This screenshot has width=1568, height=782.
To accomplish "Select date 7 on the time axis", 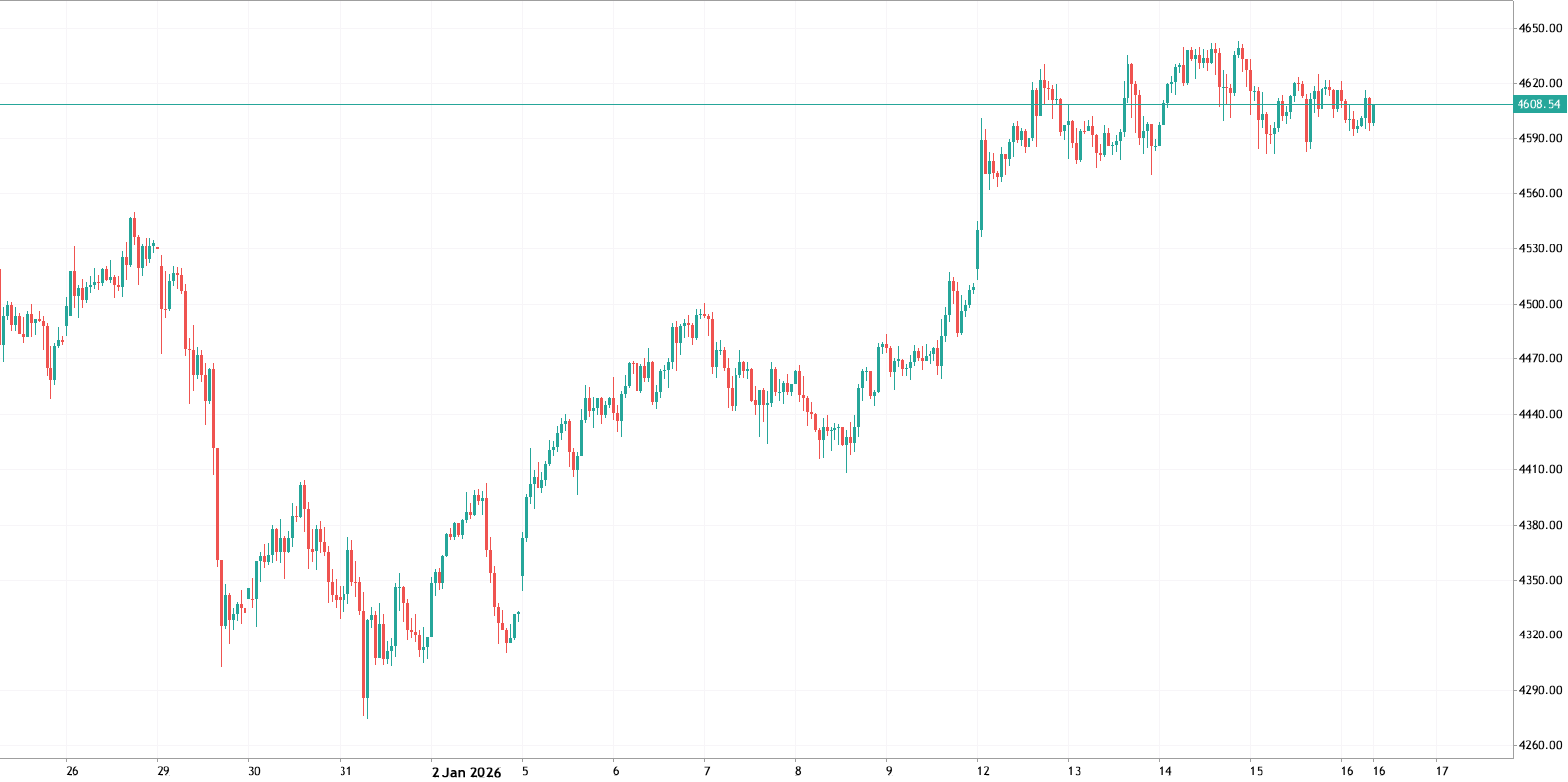I will coord(706,772).
